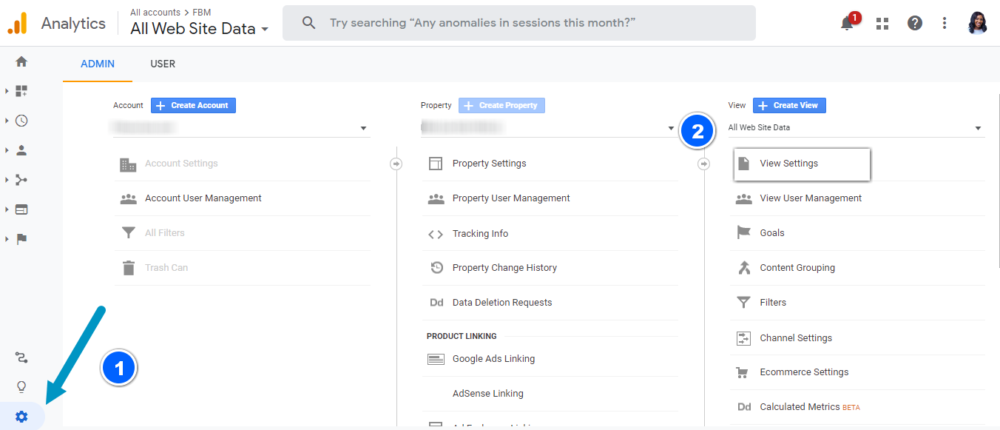Go to Home icon in left sidebar

pos(22,62)
